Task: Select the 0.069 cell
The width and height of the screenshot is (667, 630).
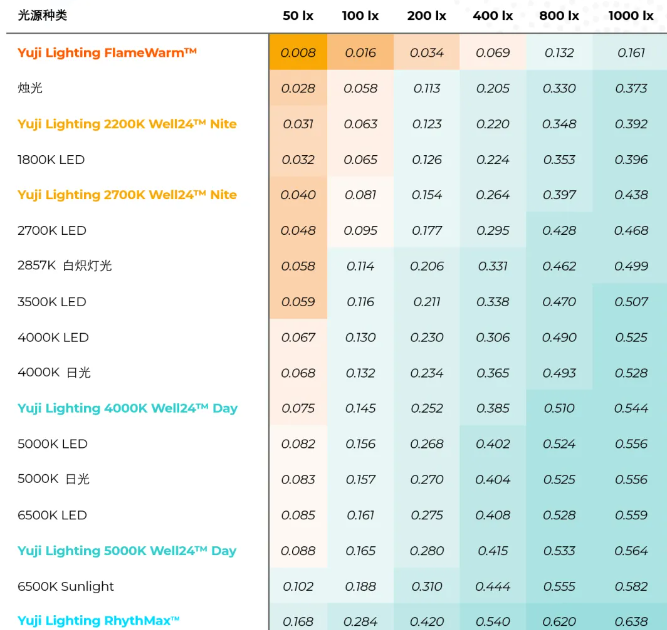Action: [493, 53]
